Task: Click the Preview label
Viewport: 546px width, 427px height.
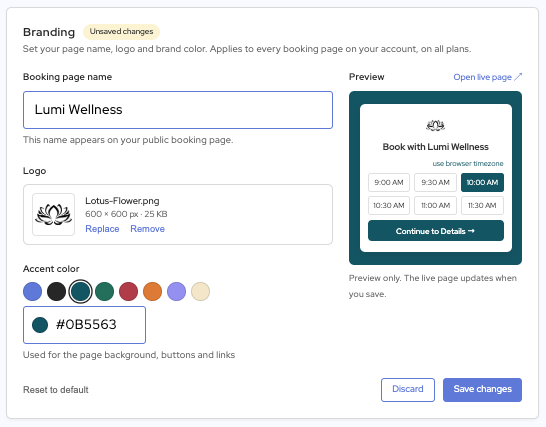Action: (x=367, y=77)
